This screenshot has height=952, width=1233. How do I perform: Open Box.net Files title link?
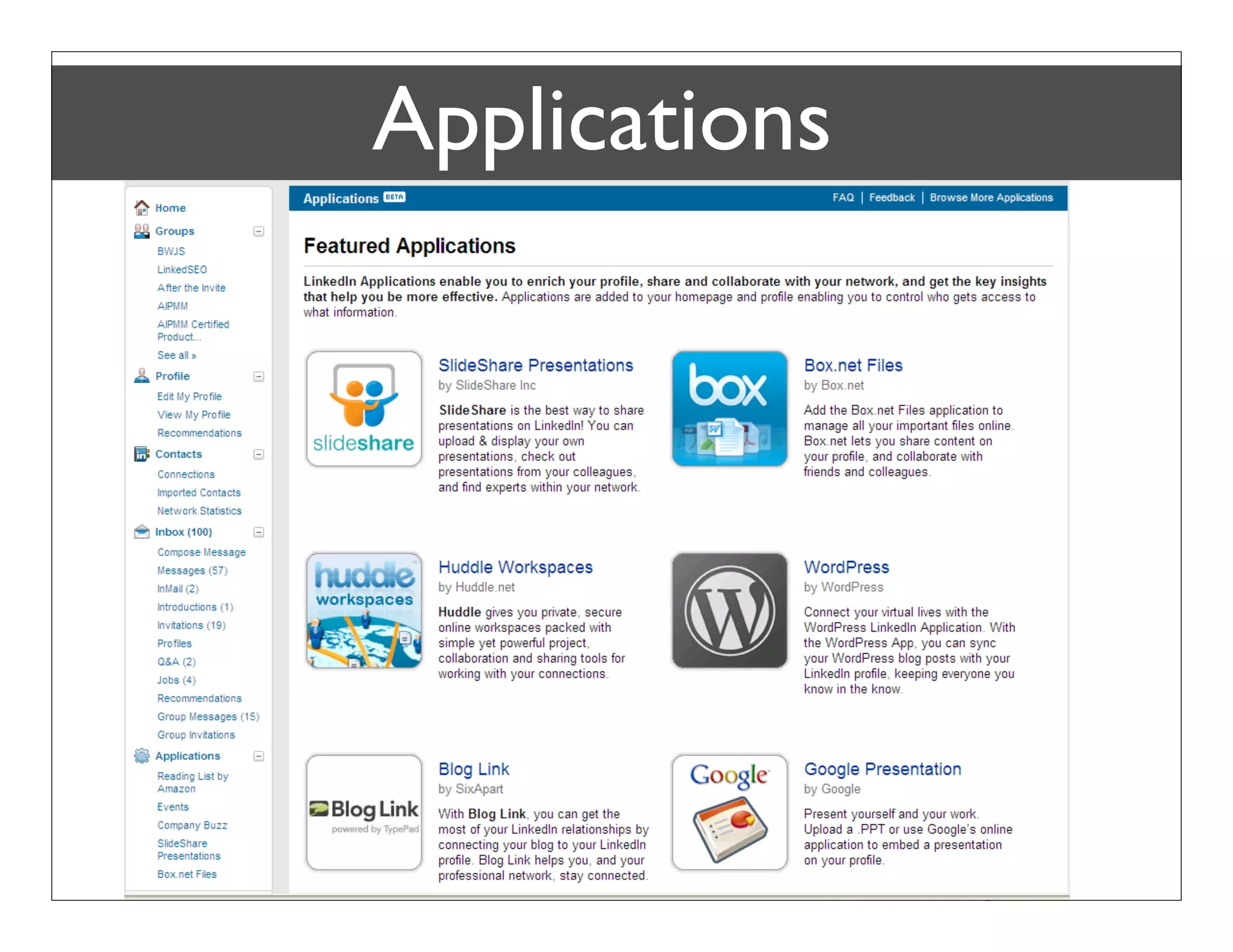(853, 365)
